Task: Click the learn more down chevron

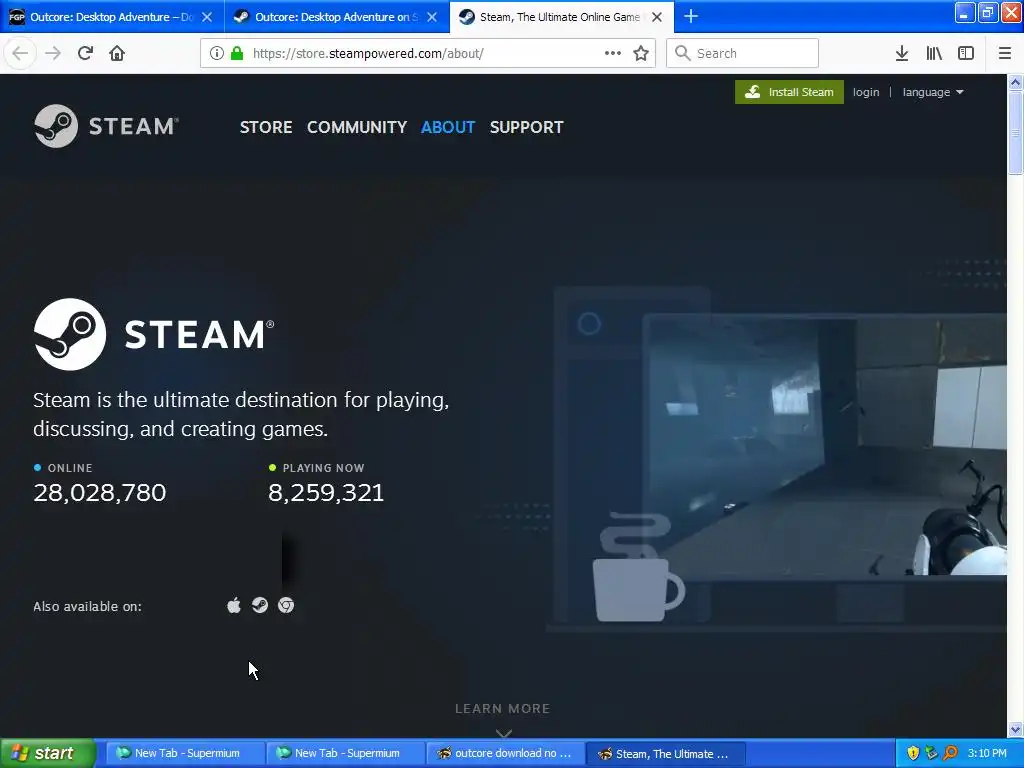Action: (503, 733)
